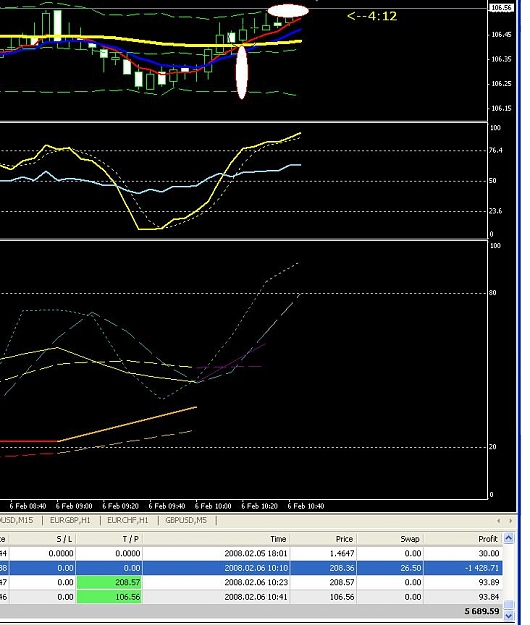Switch to the EURGBP,H1 chart tab

(70, 520)
